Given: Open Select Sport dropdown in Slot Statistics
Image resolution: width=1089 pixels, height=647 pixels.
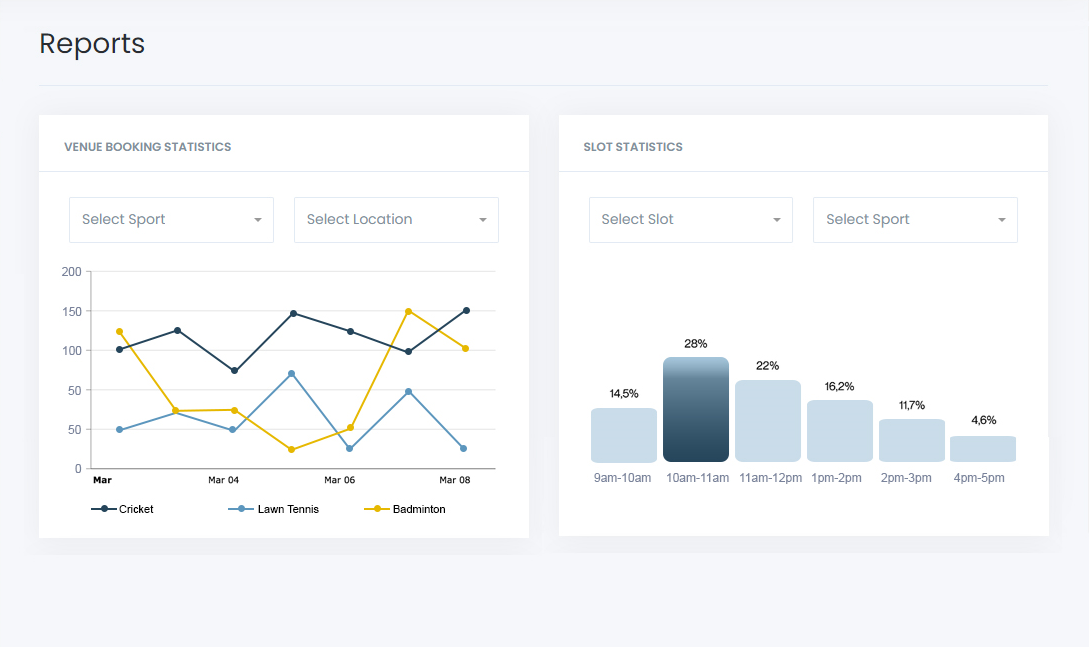Looking at the screenshot, I should pos(914,220).
